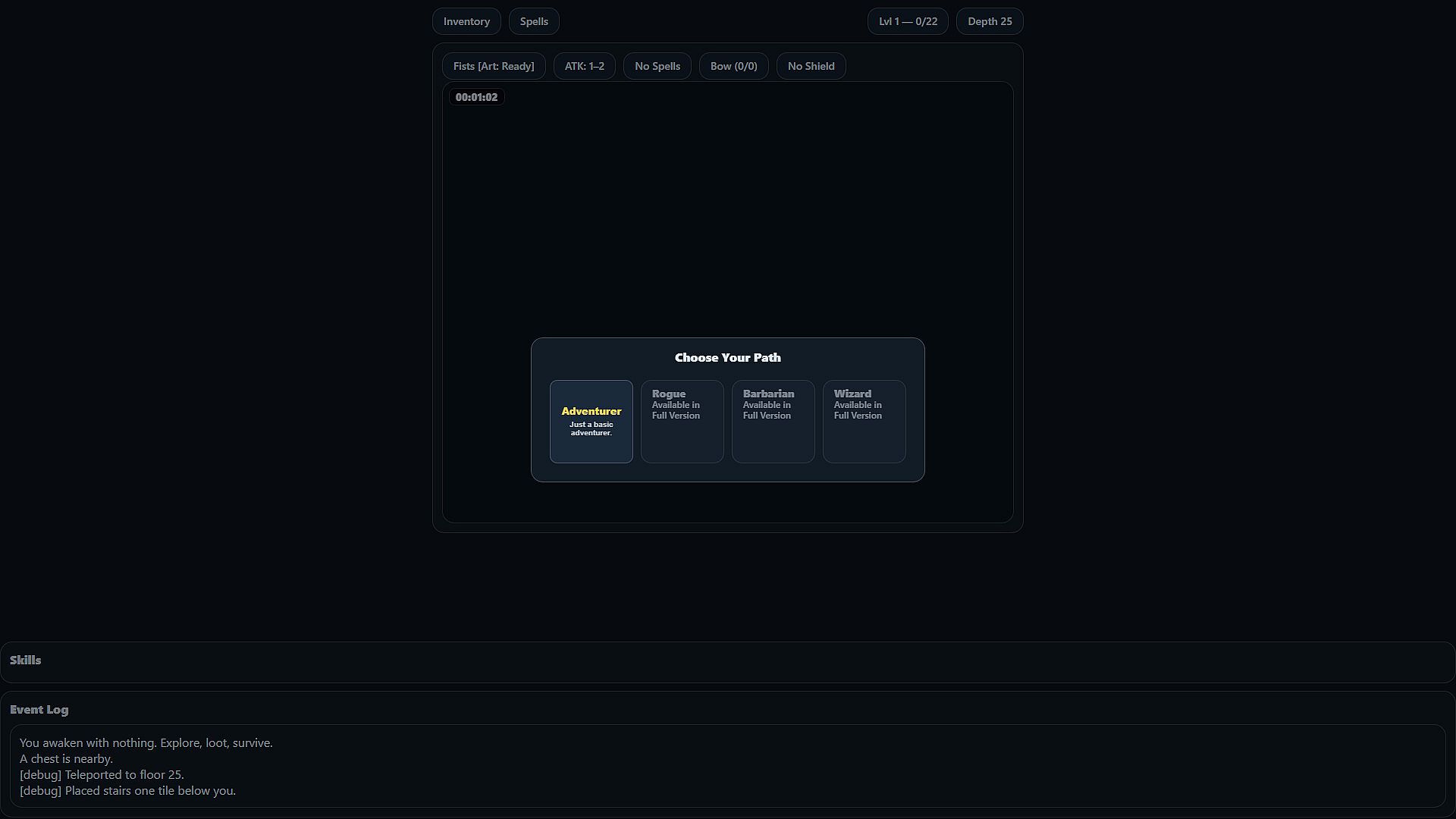Open the Spells panel
Screen dimensions: 1456x819
tap(534, 21)
